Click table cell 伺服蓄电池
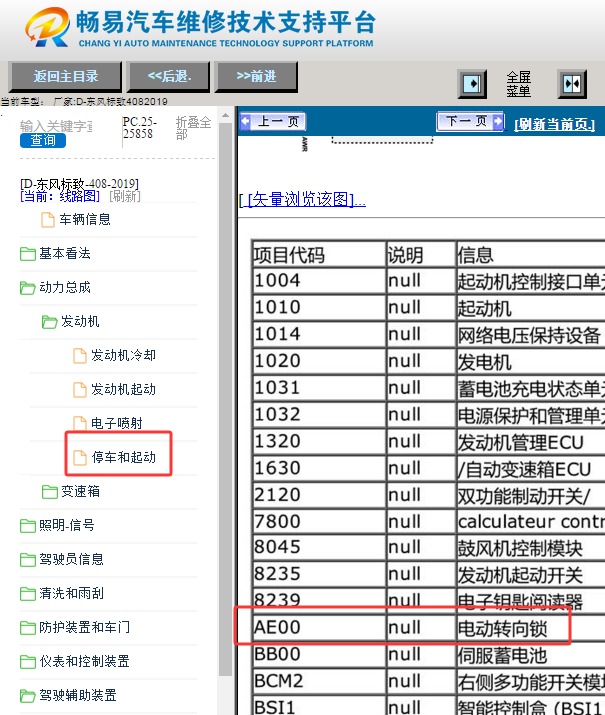The width and height of the screenshot is (605, 715). tap(531, 655)
